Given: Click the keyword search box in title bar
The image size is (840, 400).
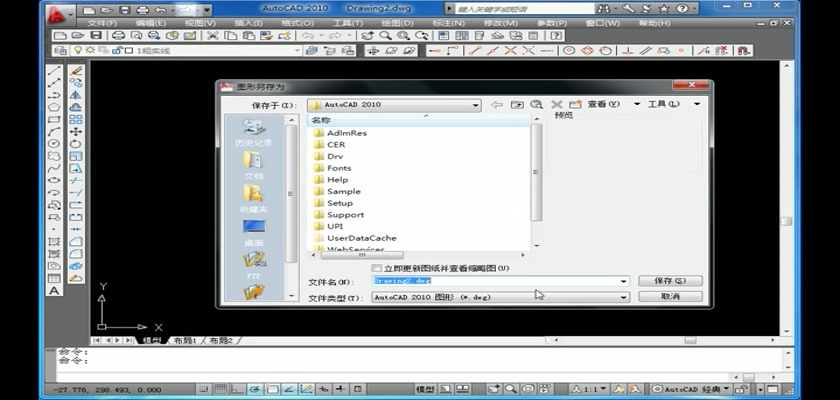Looking at the screenshot, I should (x=524, y=9).
